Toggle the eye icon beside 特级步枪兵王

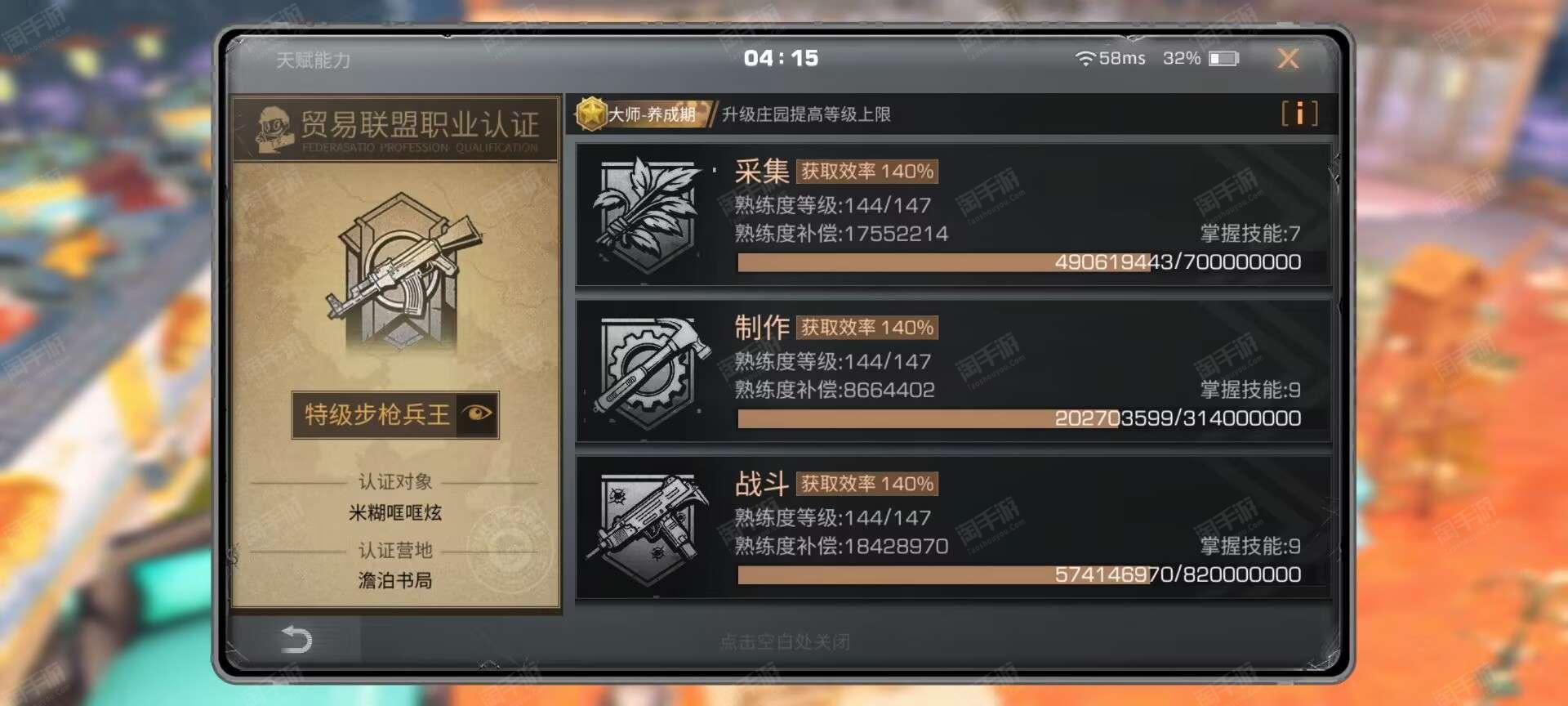click(x=477, y=413)
